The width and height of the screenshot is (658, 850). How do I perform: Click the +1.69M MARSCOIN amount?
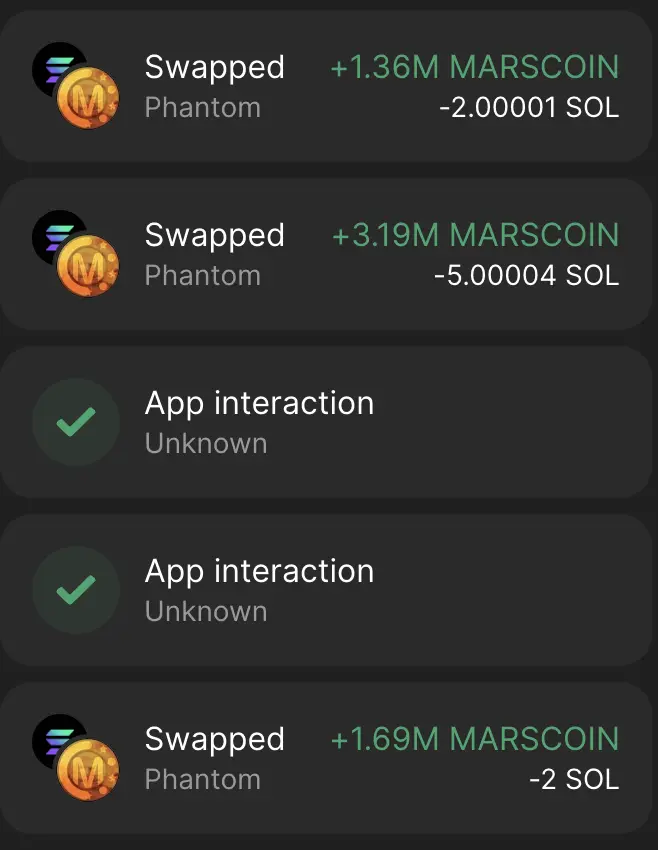click(475, 739)
